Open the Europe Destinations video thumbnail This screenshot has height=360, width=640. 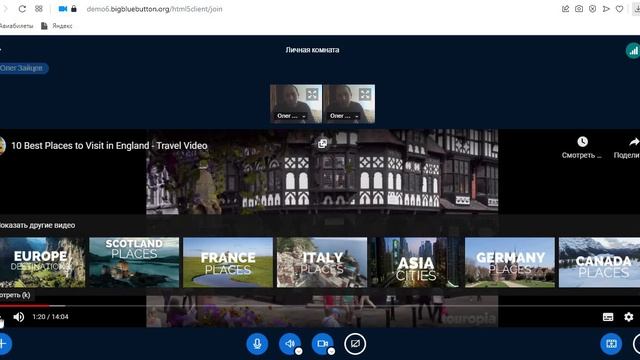42,262
